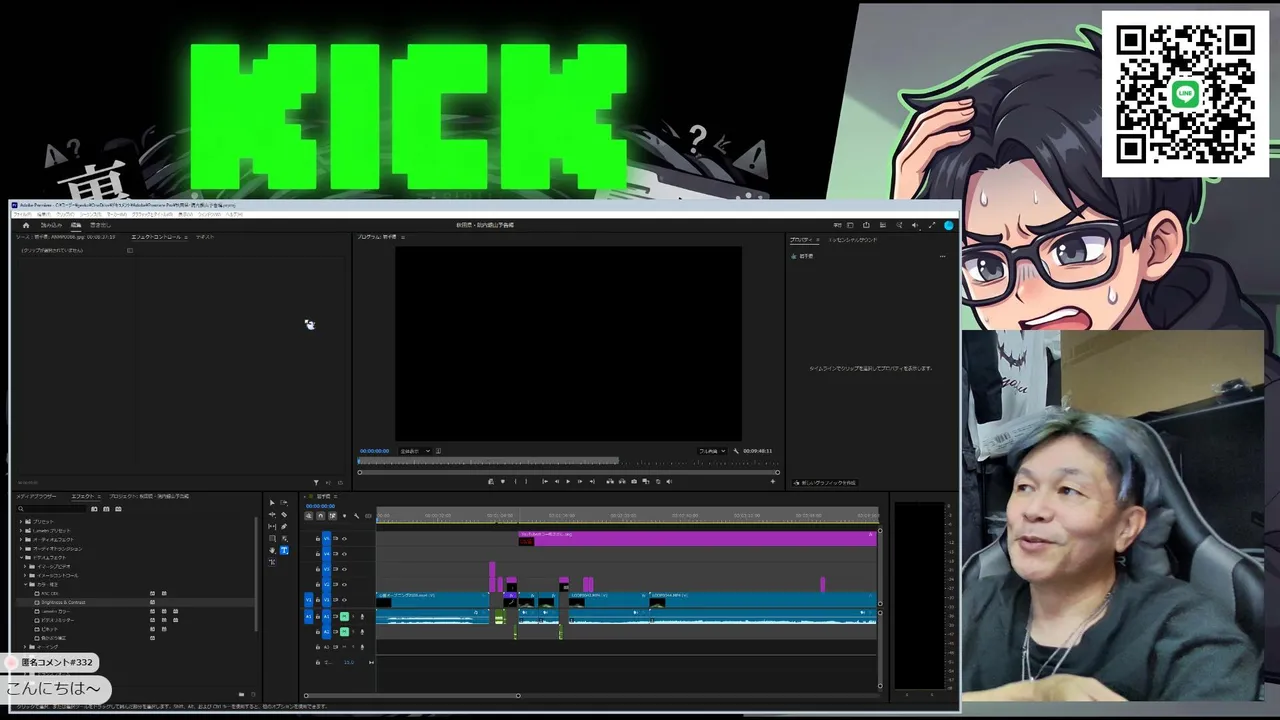The height and width of the screenshot is (720, 1280).
Task: Hide video track V3 with its eye
Action: (344, 569)
